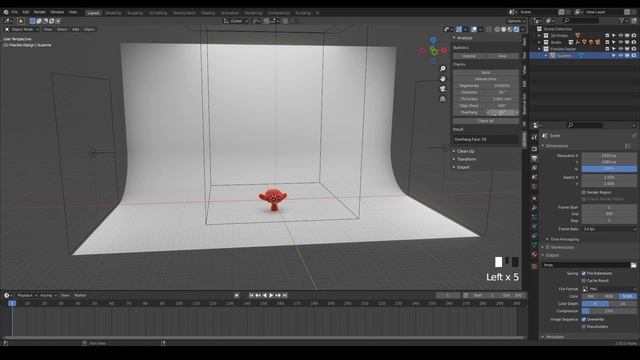Click output path folder browse icon
The width and height of the screenshot is (640, 360).
633,265
